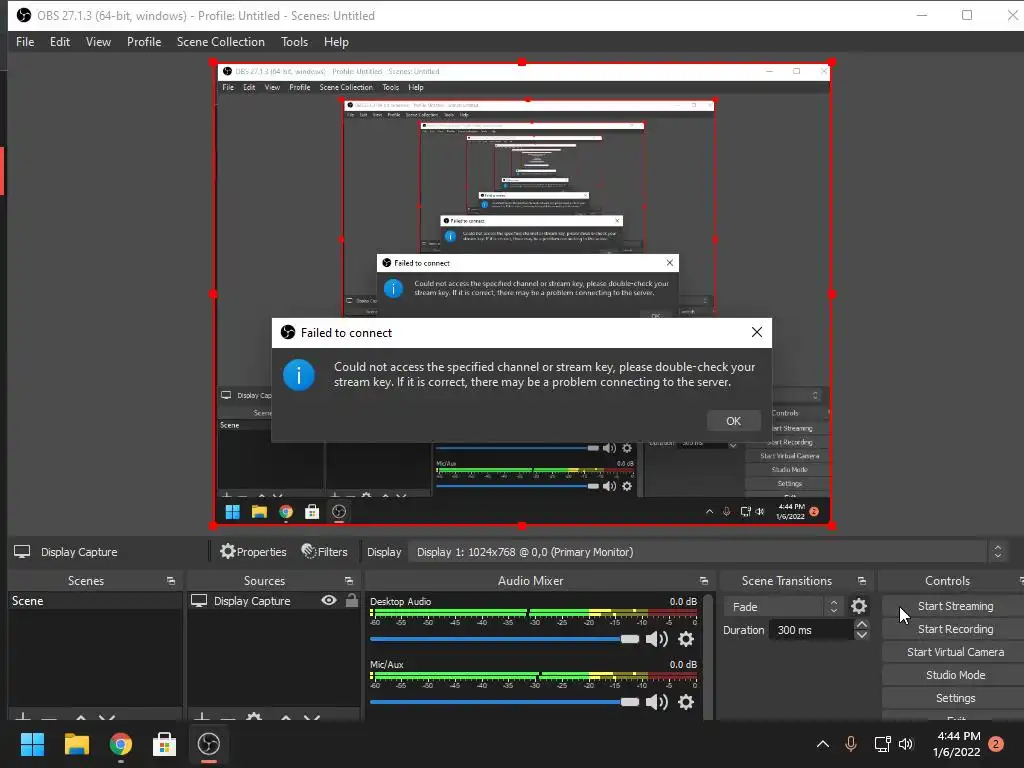Click the Duration 300 ms field
Image resolution: width=1024 pixels, height=768 pixels.
tap(812, 630)
